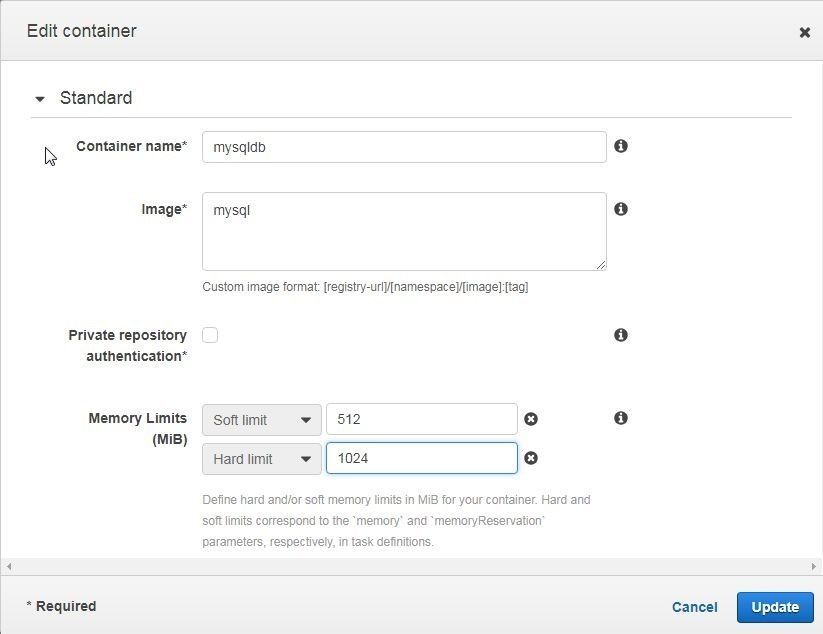Image resolution: width=823 pixels, height=634 pixels.
Task: Click the soft limit value field 512
Action: [421, 419]
